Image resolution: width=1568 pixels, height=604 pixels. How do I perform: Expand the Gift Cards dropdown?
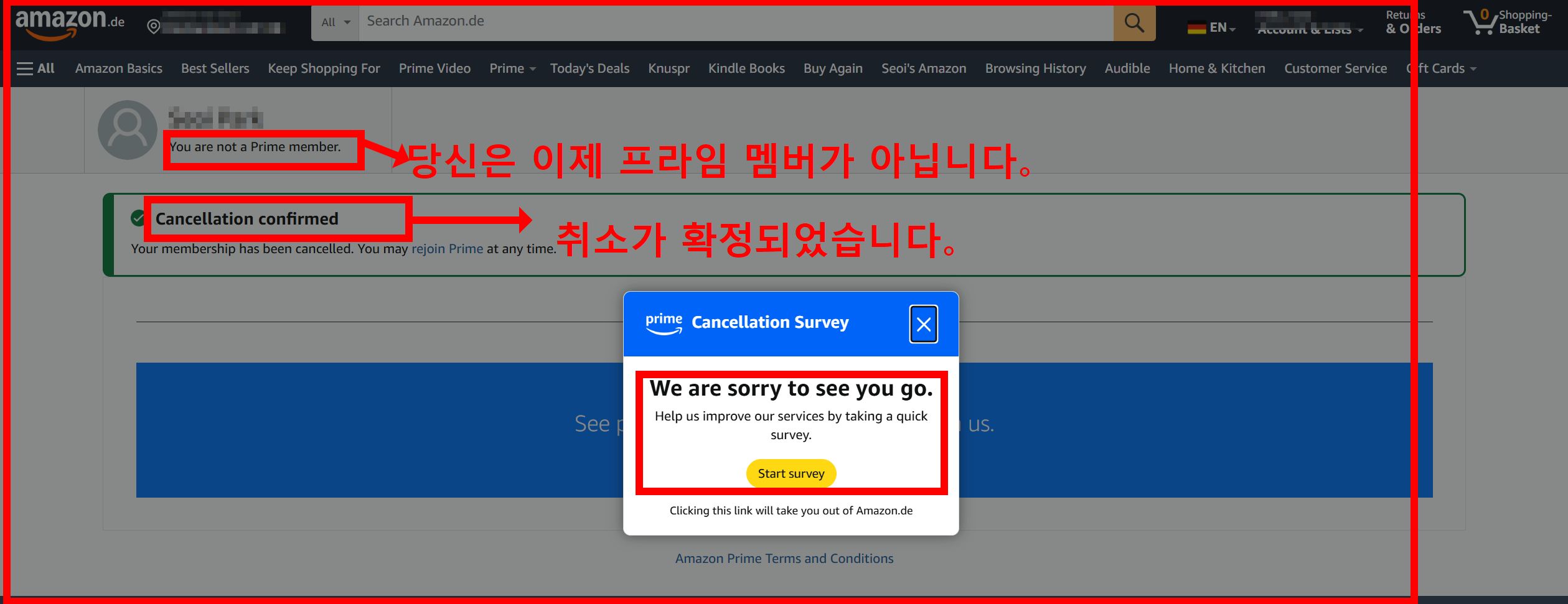[x=1442, y=68]
